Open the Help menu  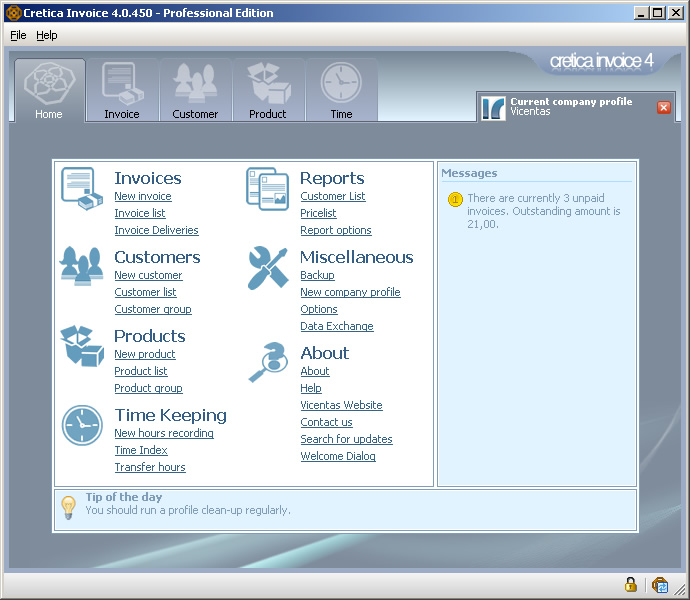coord(47,35)
